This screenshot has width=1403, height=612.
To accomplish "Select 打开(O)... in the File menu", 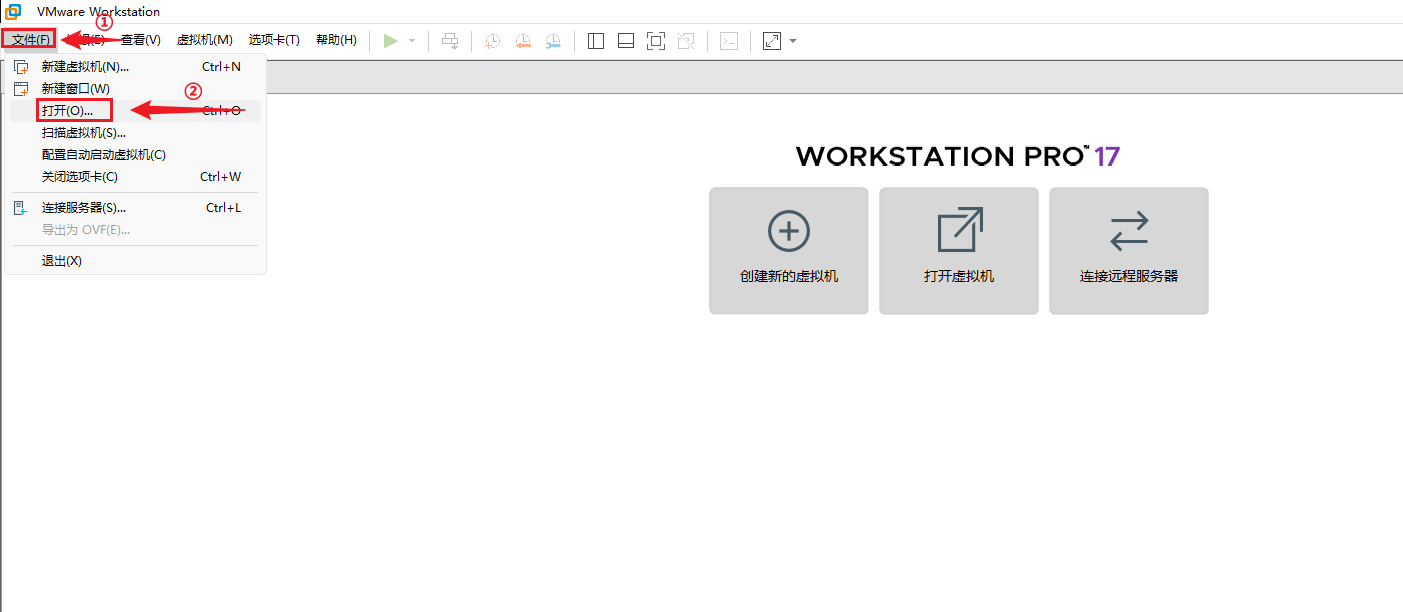I will tap(67, 111).
